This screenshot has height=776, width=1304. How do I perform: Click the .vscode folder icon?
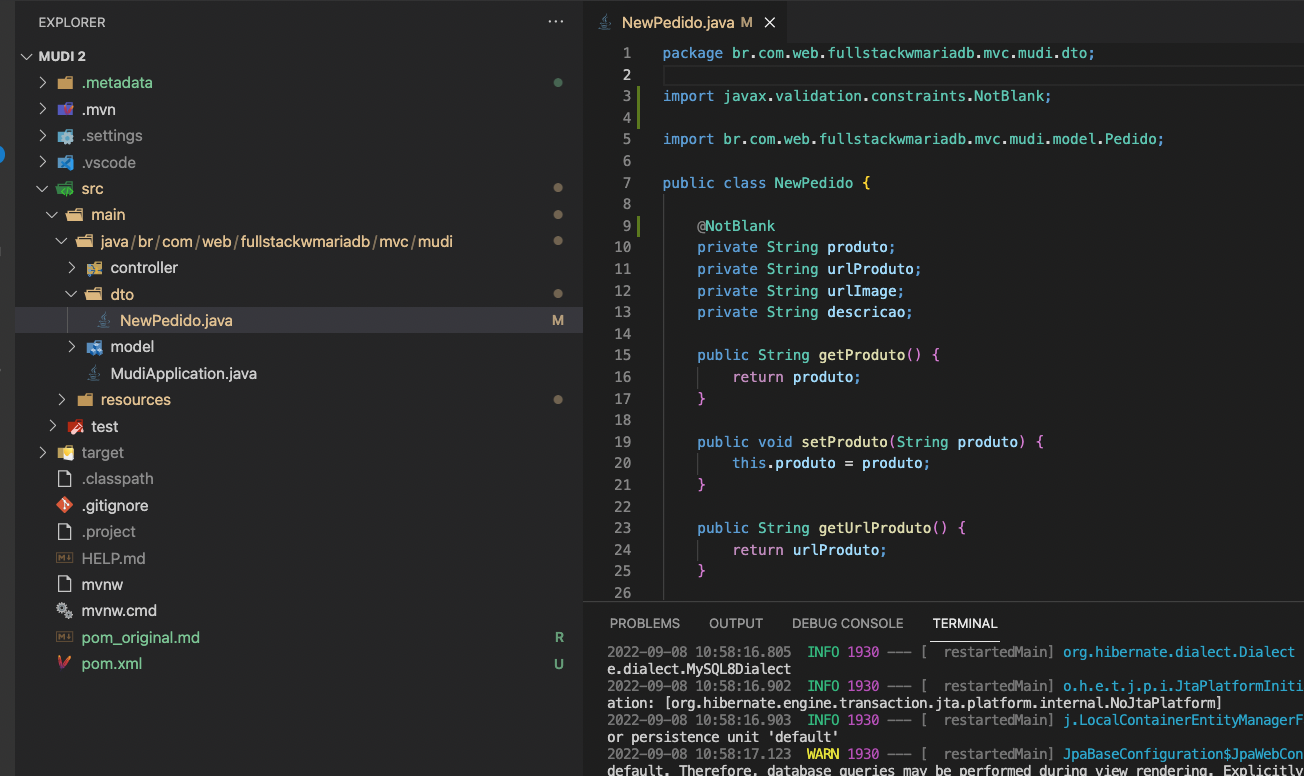(66, 162)
